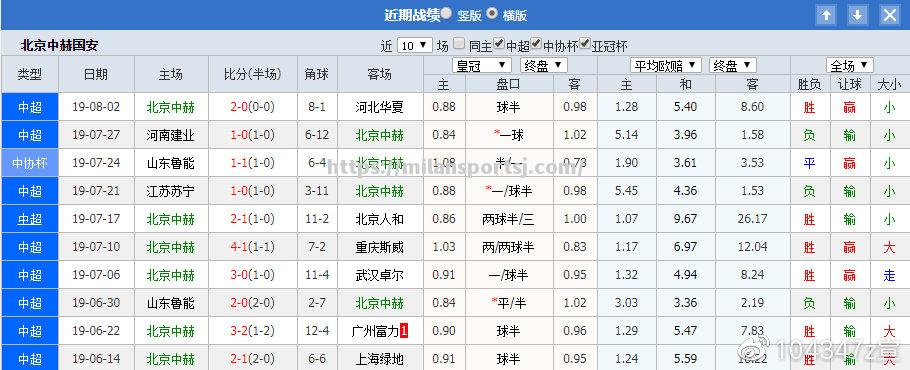Open 江苏苏宁 home team link

point(171,191)
